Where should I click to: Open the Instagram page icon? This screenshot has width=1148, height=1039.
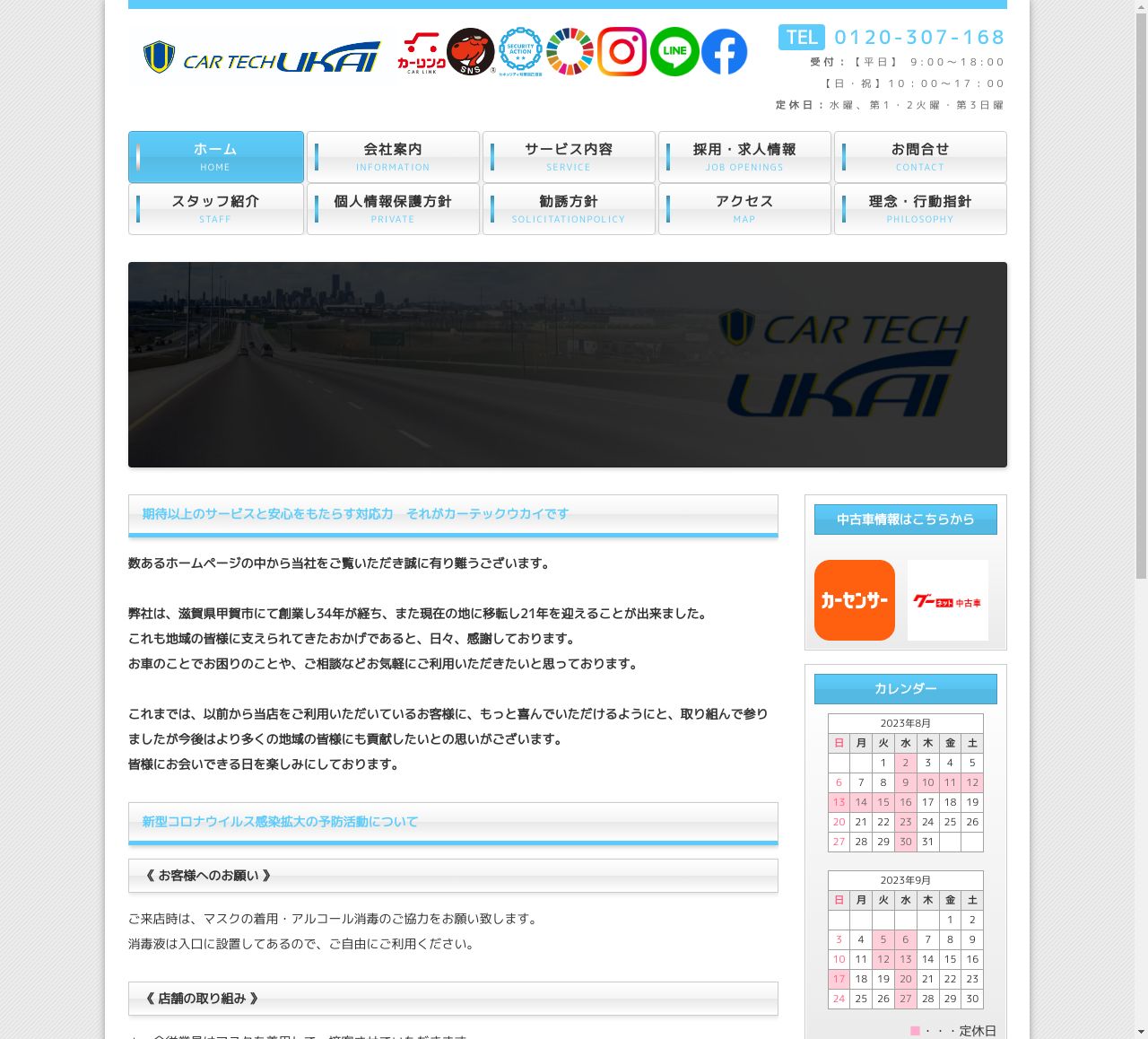pyautogui.click(x=622, y=52)
